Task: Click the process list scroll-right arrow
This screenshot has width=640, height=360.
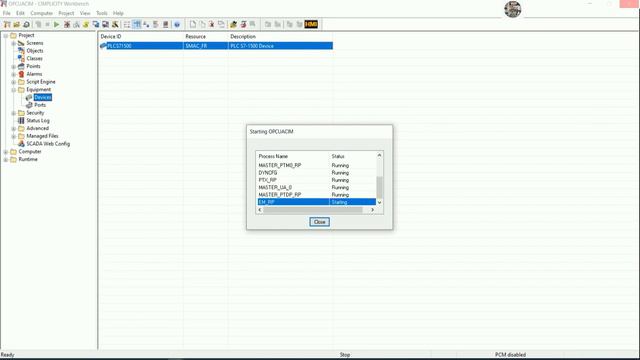Action: point(372,210)
